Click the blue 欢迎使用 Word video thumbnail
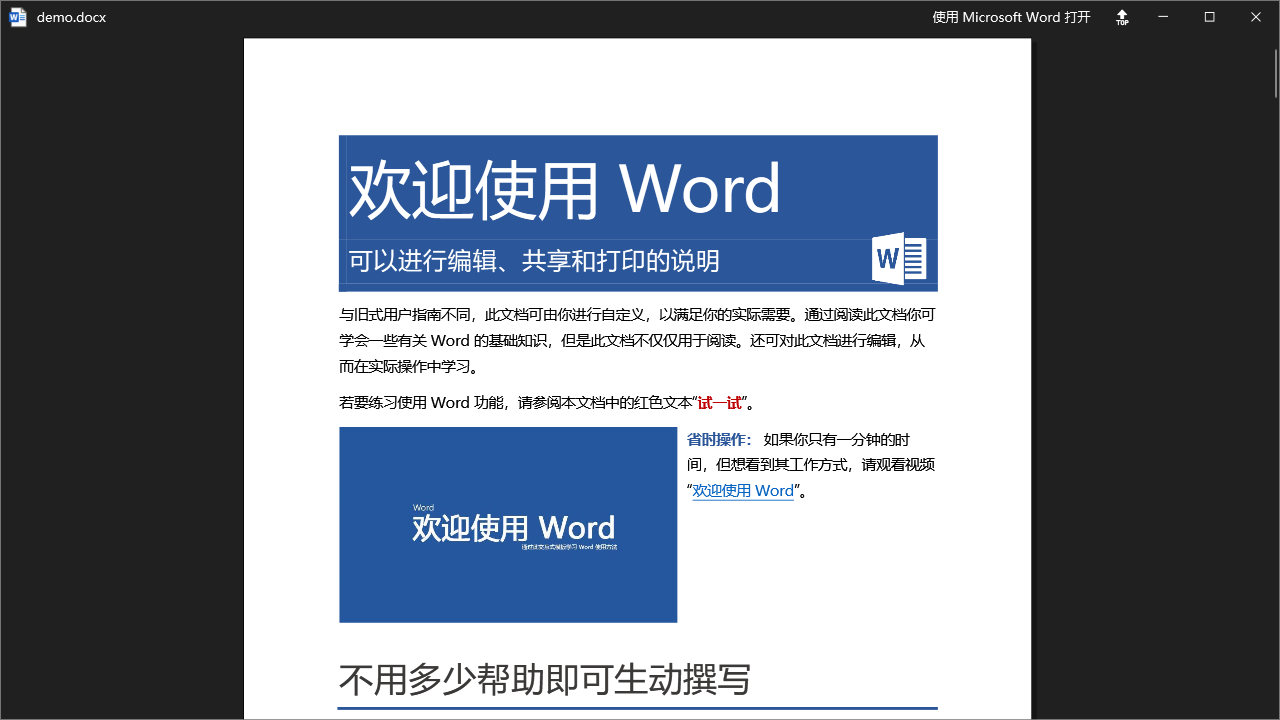Screen dimensions: 1280x720 click(x=508, y=525)
